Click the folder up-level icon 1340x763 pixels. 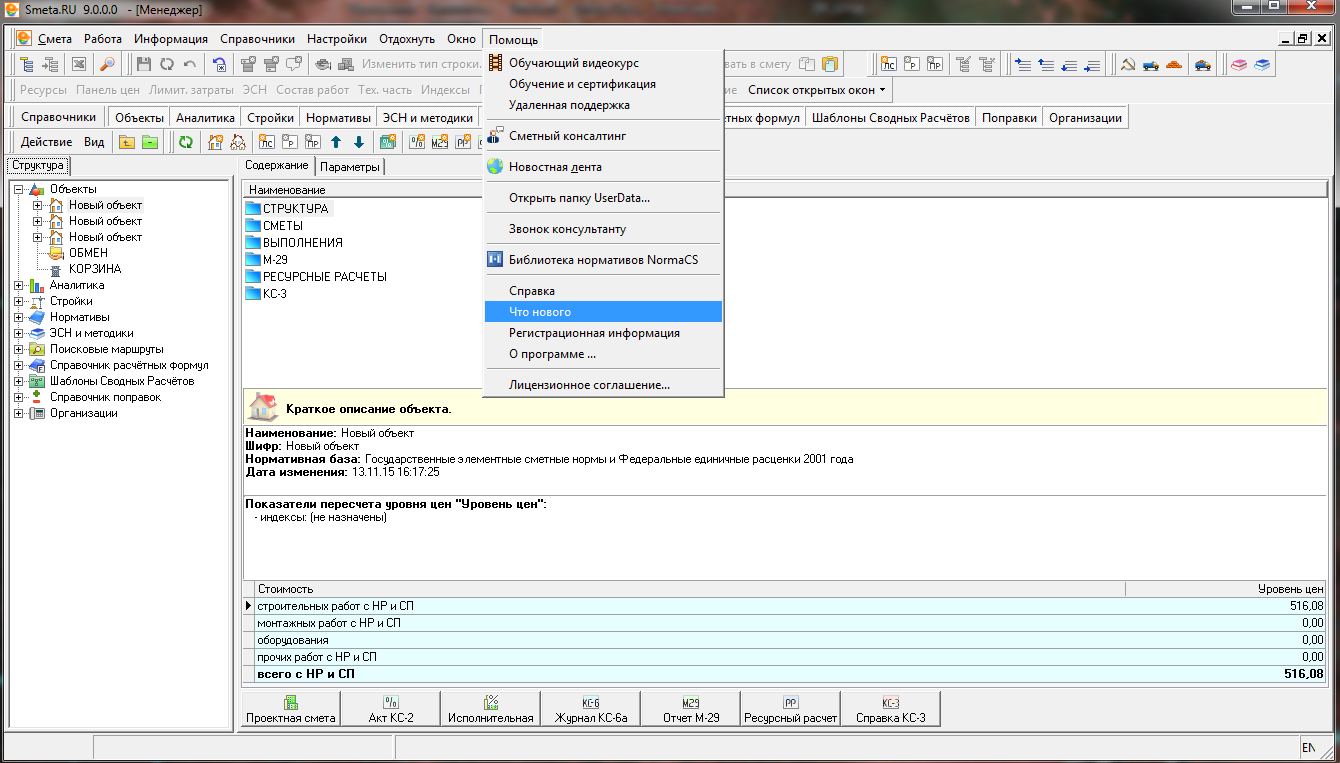point(127,142)
